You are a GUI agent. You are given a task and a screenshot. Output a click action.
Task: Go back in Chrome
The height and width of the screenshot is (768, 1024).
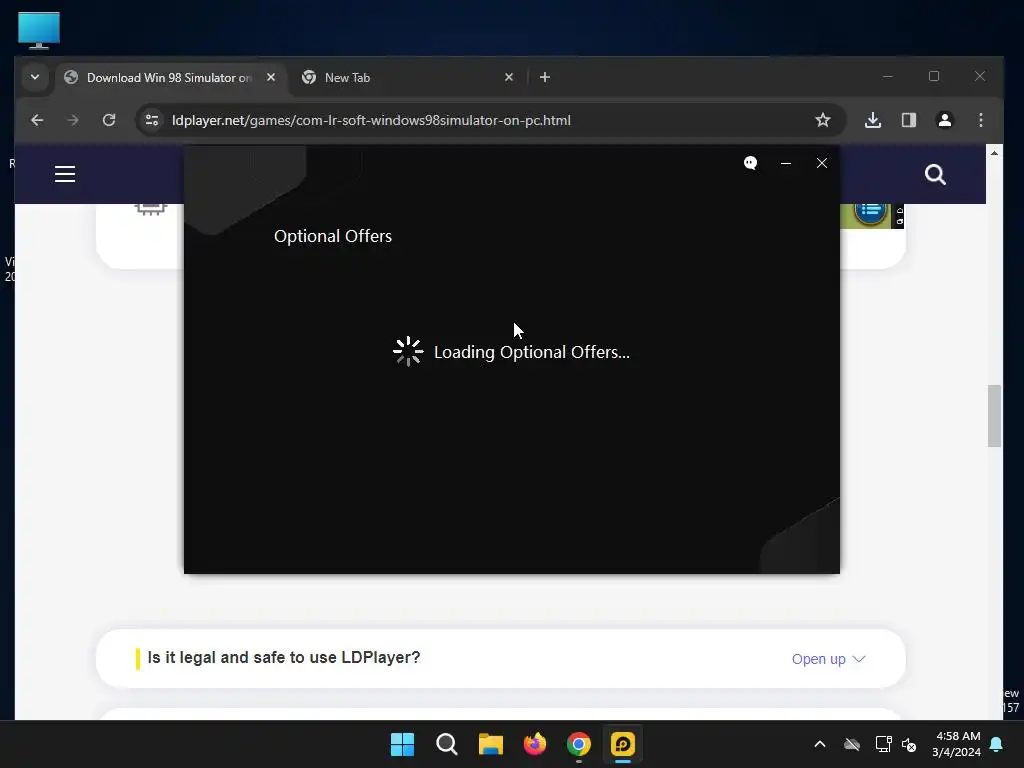(37, 120)
